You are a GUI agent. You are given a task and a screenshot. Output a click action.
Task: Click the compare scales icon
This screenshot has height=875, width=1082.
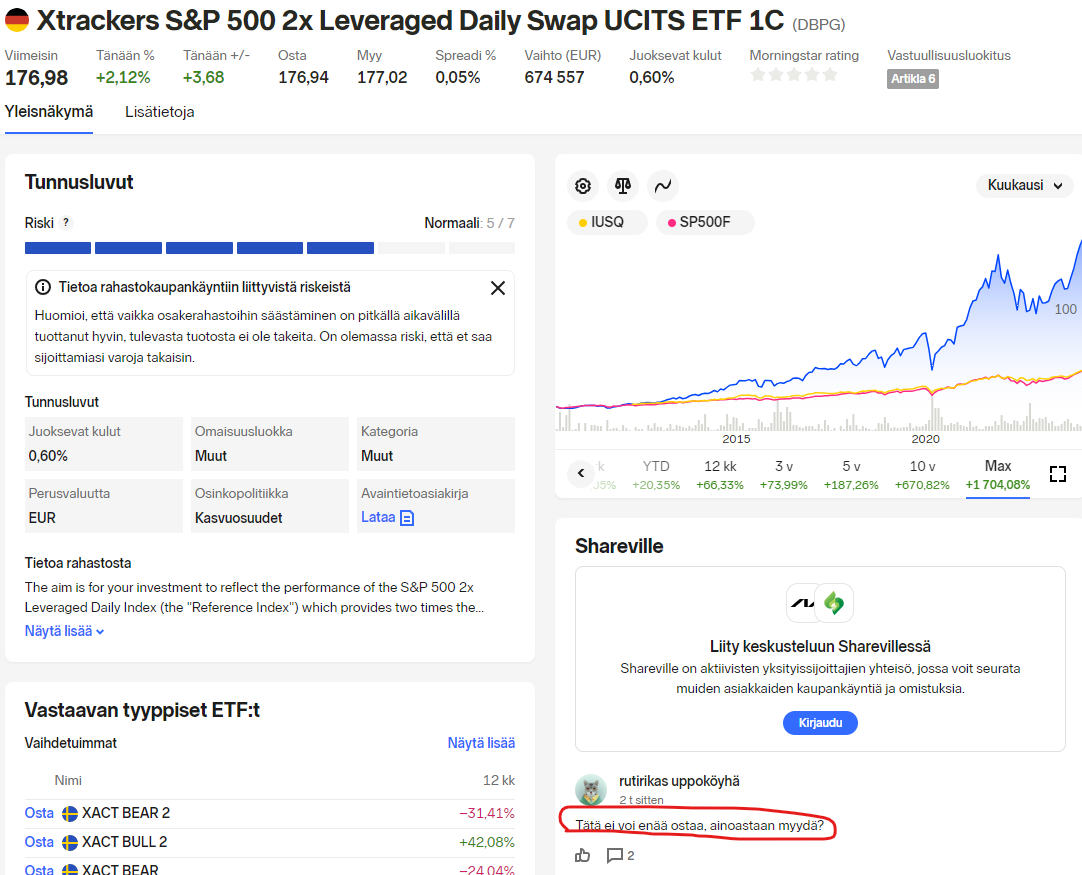(x=623, y=186)
